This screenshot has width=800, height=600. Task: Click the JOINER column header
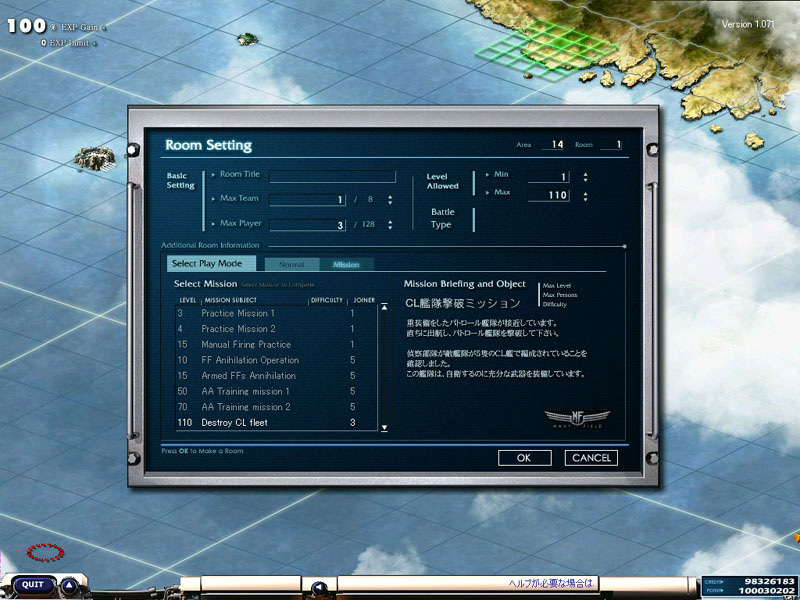click(364, 300)
